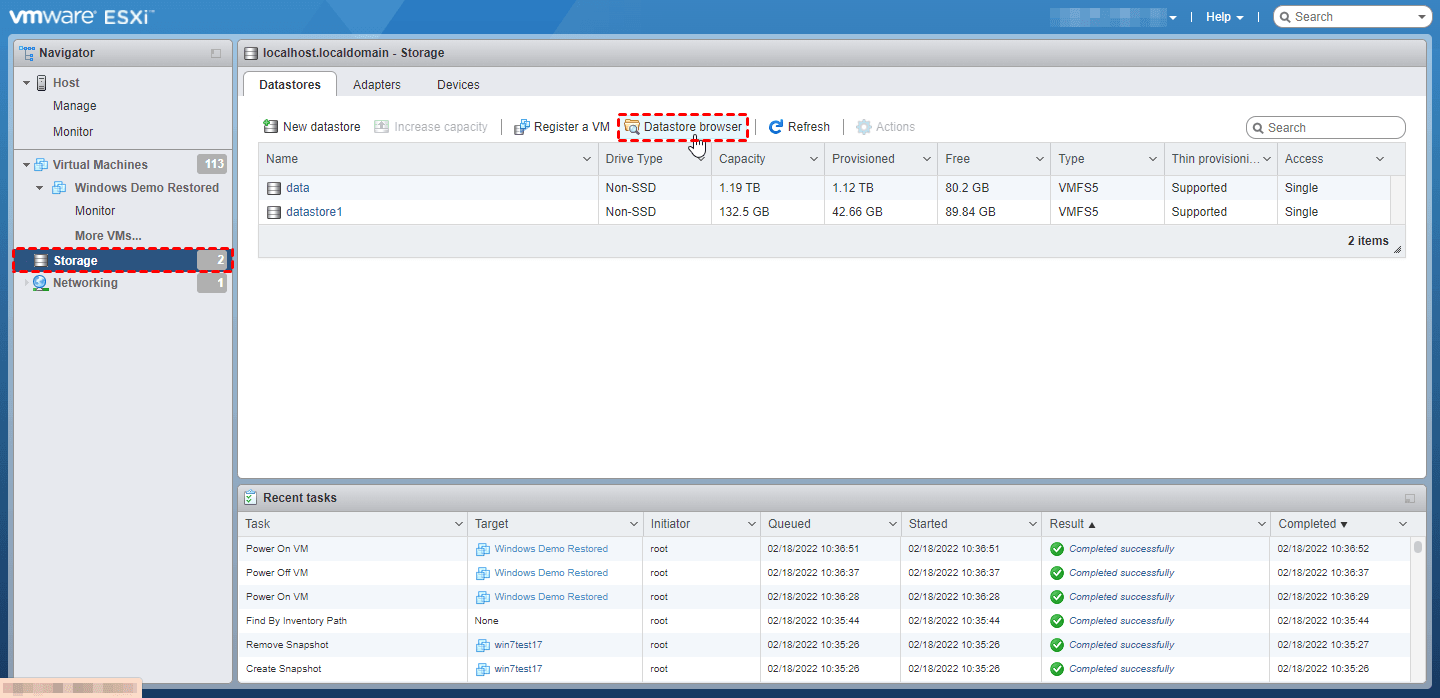This screenshot has height=698, width=1440.
Task: Open the Help menu
Action: (1224, 17)
